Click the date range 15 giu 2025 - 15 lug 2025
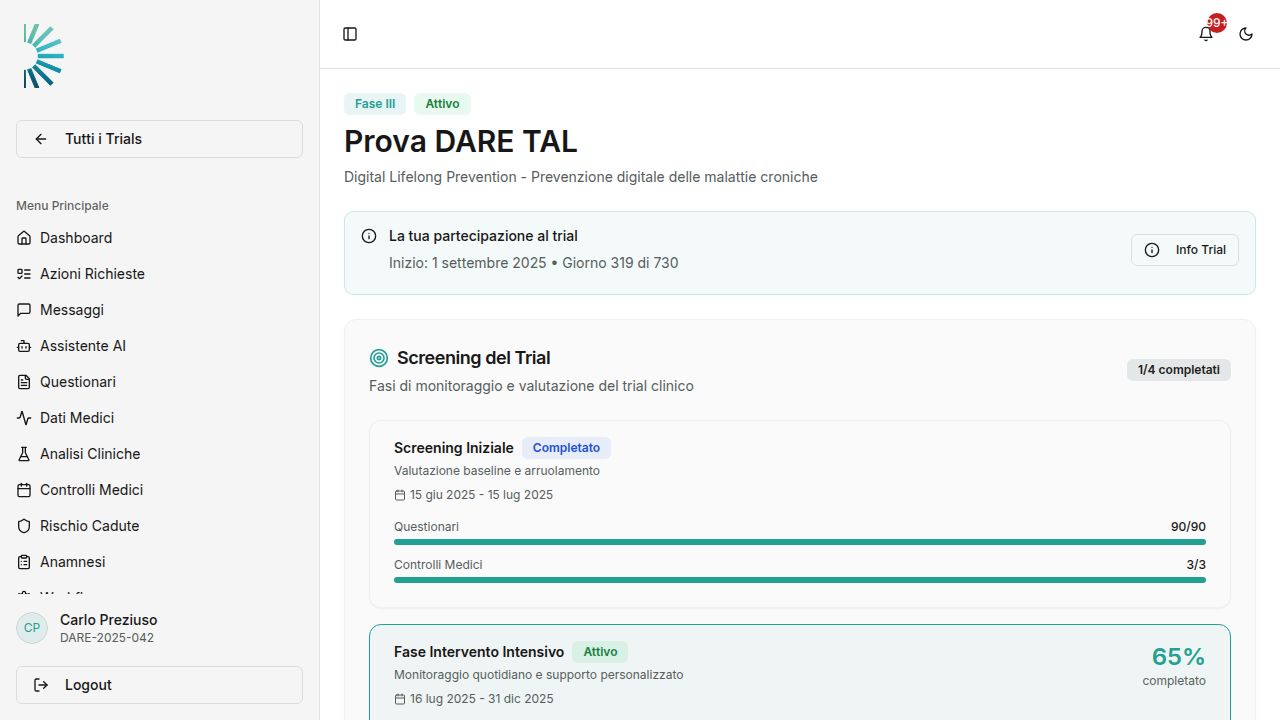The width and height of the screenshot is (1280, 720). [481, 495]
